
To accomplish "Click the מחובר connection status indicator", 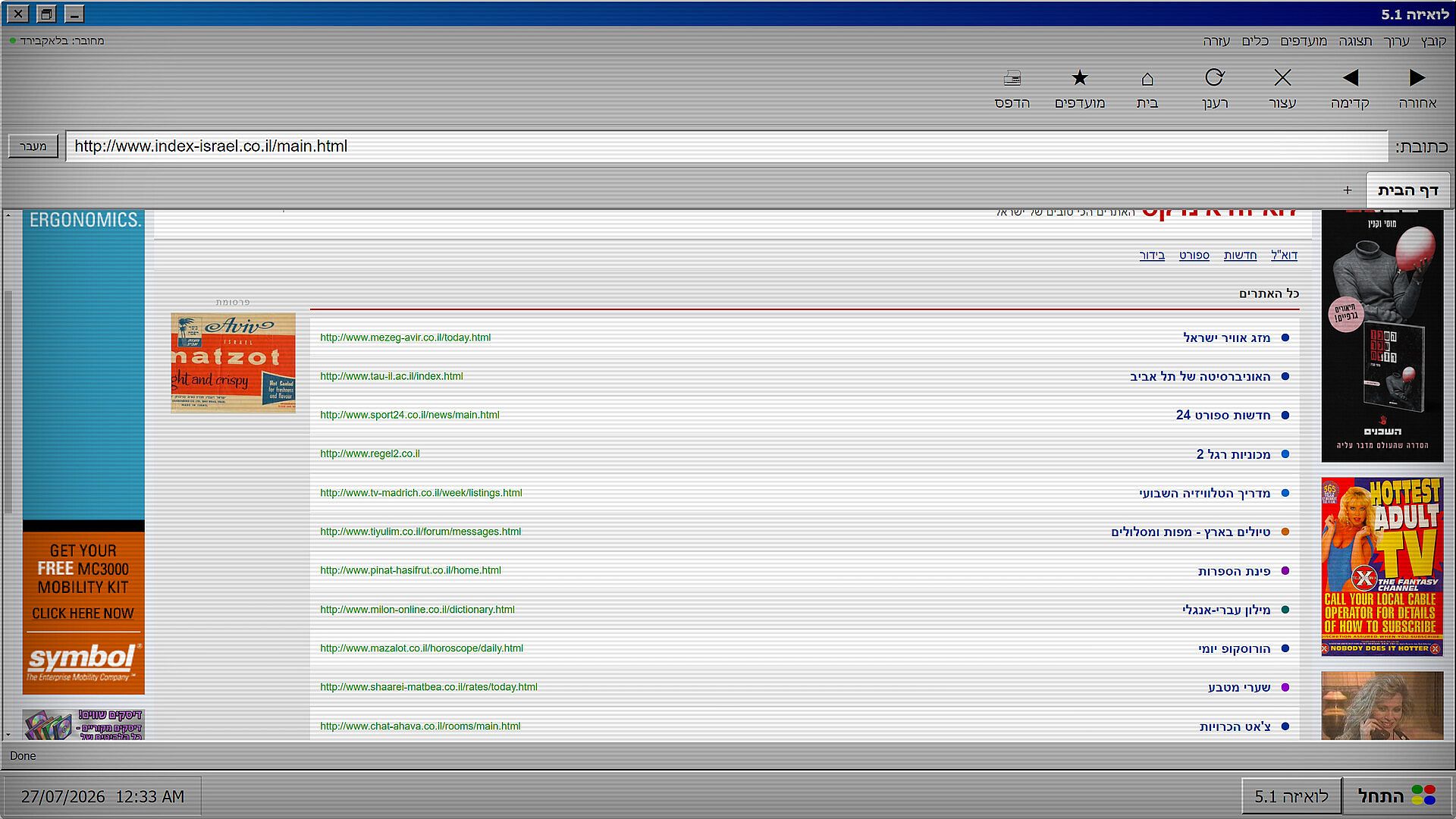I will pyautogui.click(x=57, y=41).
